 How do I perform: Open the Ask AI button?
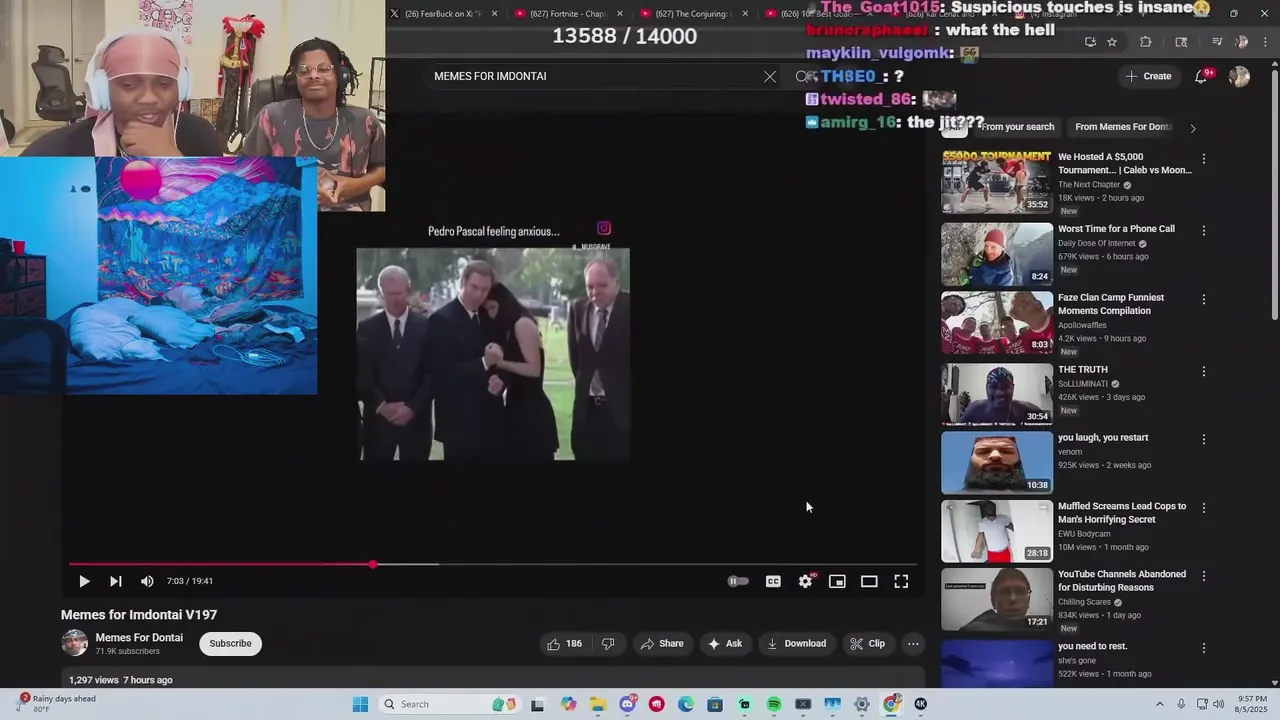click(x=725, y=644)
